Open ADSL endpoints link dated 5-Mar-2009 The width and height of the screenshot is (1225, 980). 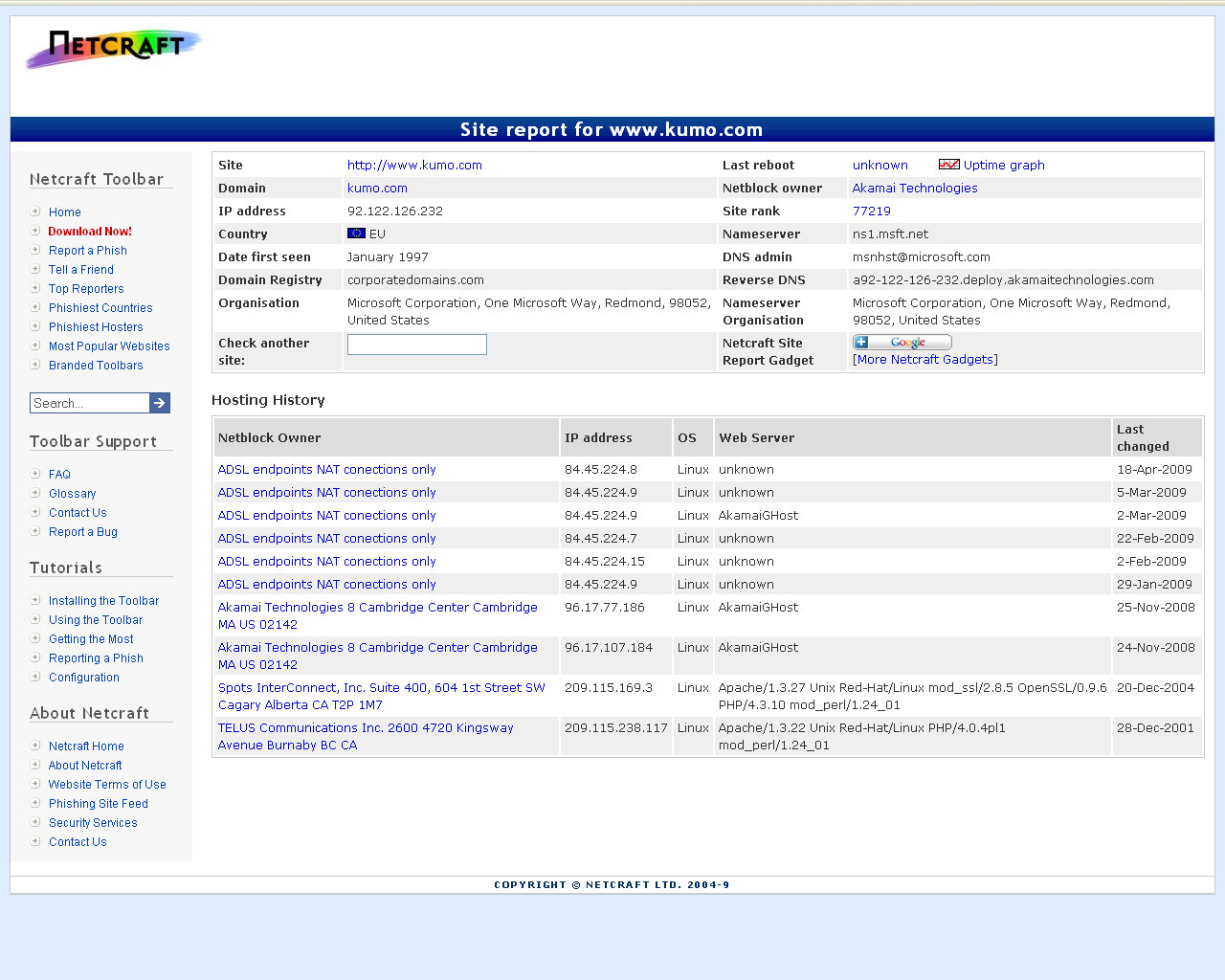point(327,493)
